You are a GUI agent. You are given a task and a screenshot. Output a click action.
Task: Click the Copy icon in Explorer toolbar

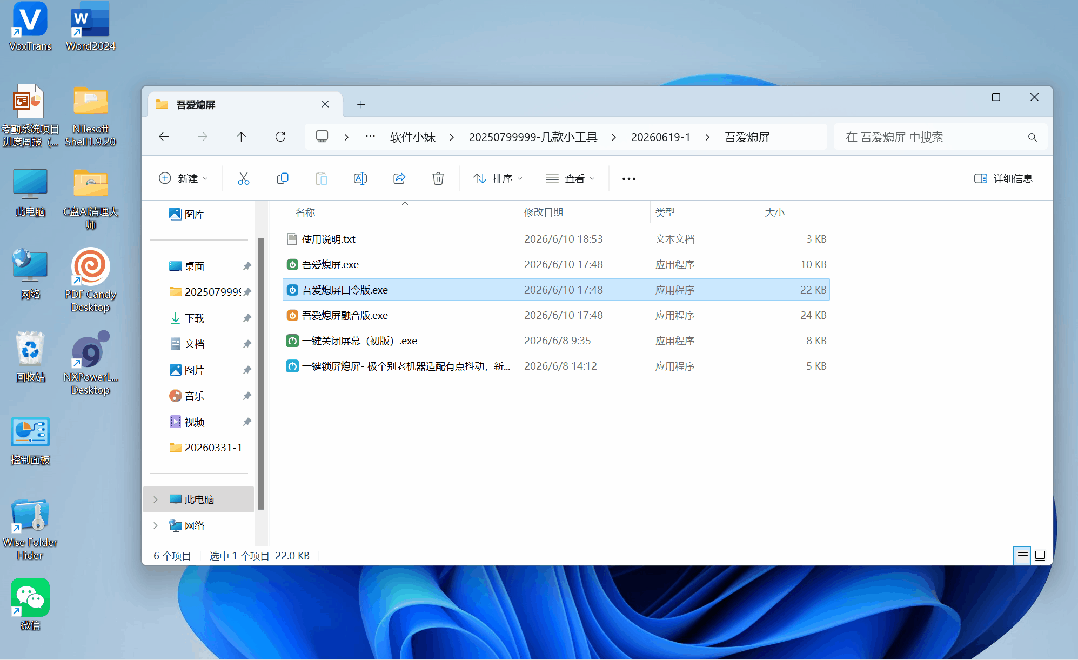click(283, 179)
